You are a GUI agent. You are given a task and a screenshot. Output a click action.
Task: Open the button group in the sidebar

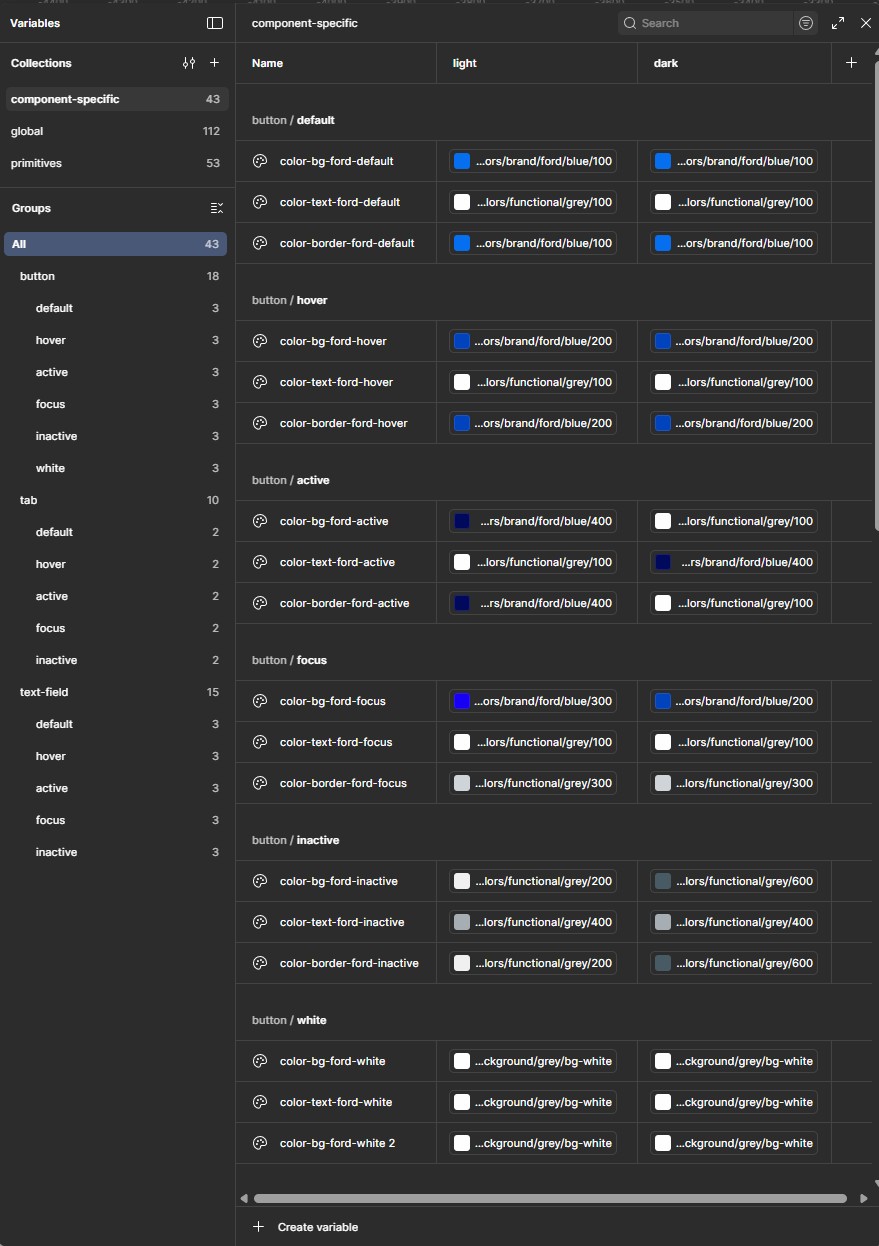(39, 276)
